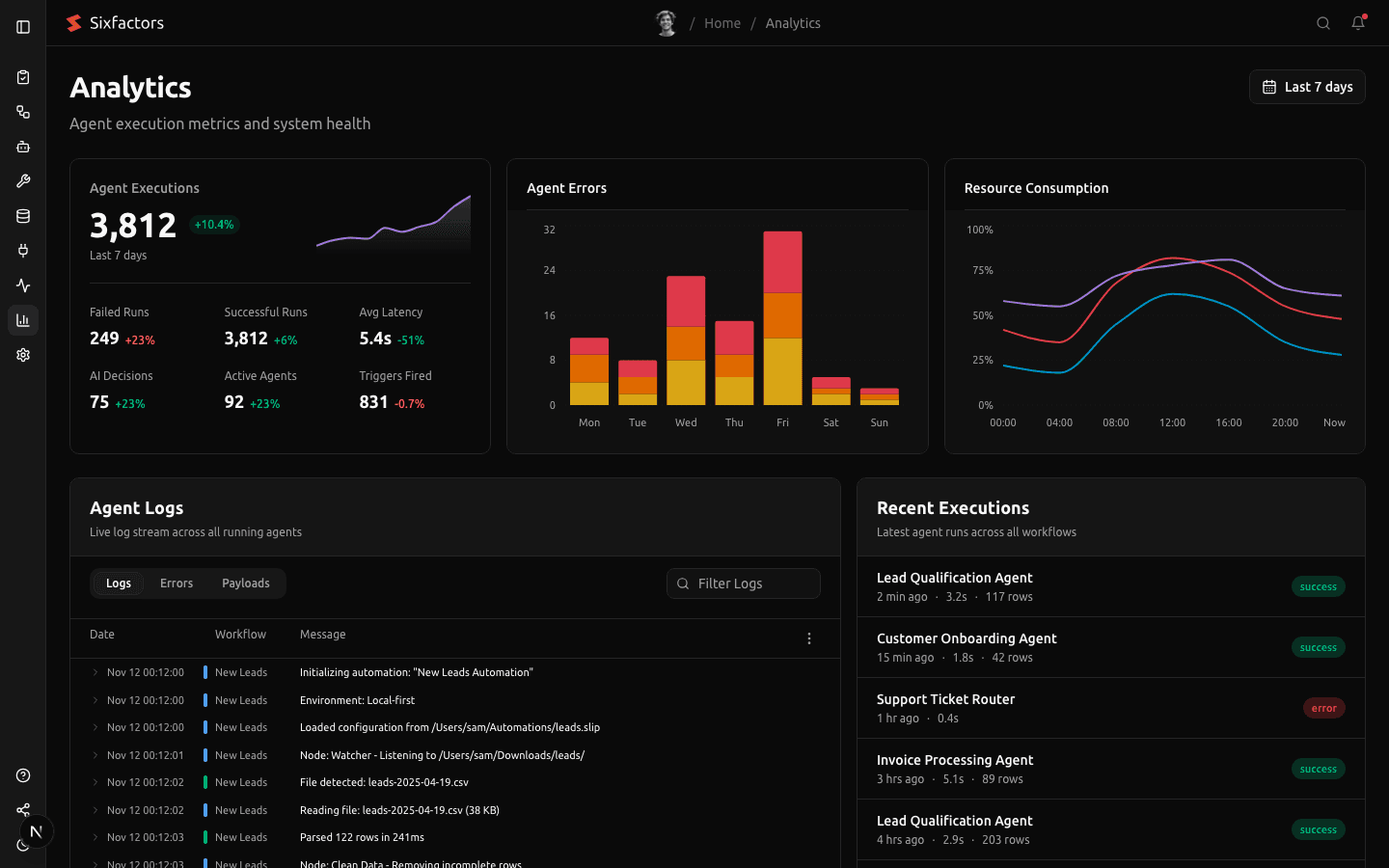This screenshot has width=1389, height=868.
Task: Open the clipboard tasks sidebar icon
Action: click(23, 77)
